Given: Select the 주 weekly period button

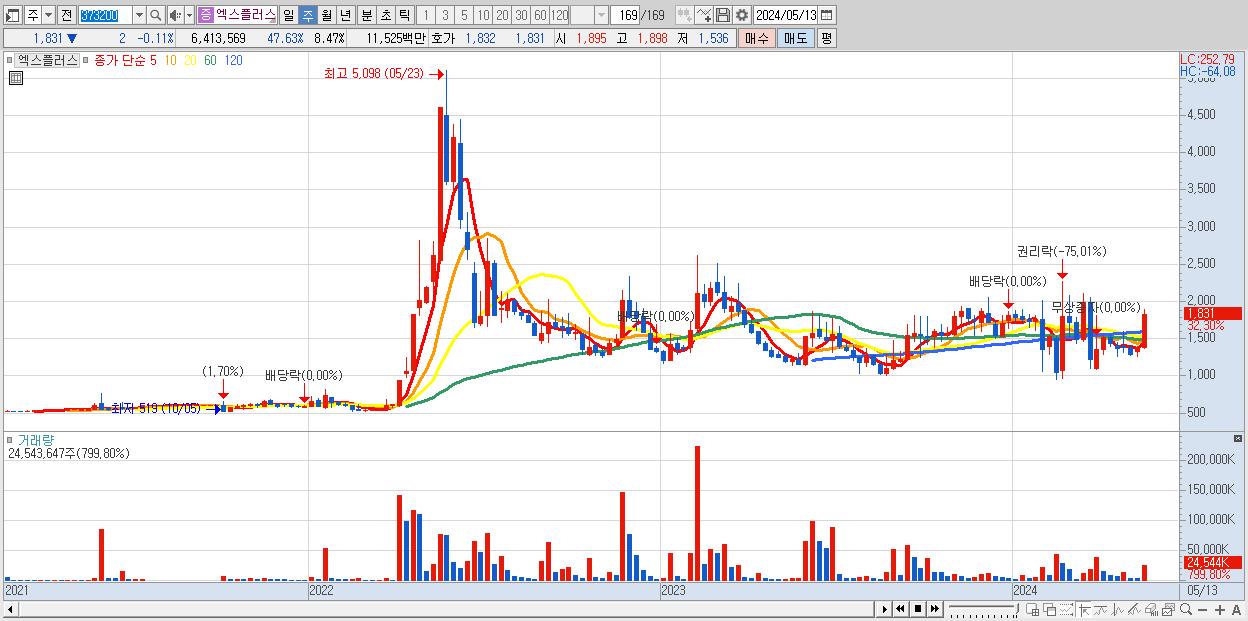Looking at the screenshot, I should [x=307, y=15].
